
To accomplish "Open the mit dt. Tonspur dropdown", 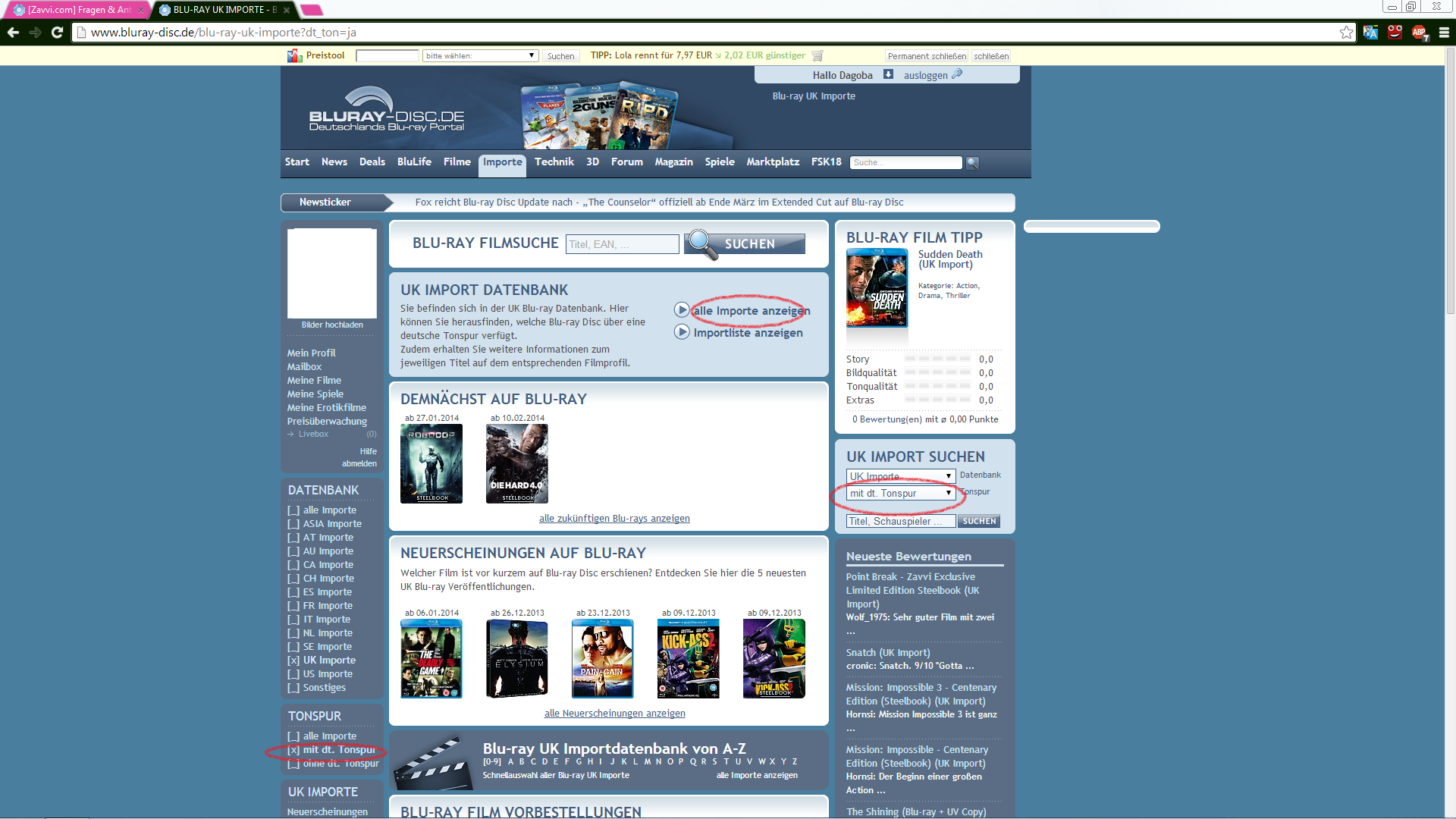I will (900, 493).
